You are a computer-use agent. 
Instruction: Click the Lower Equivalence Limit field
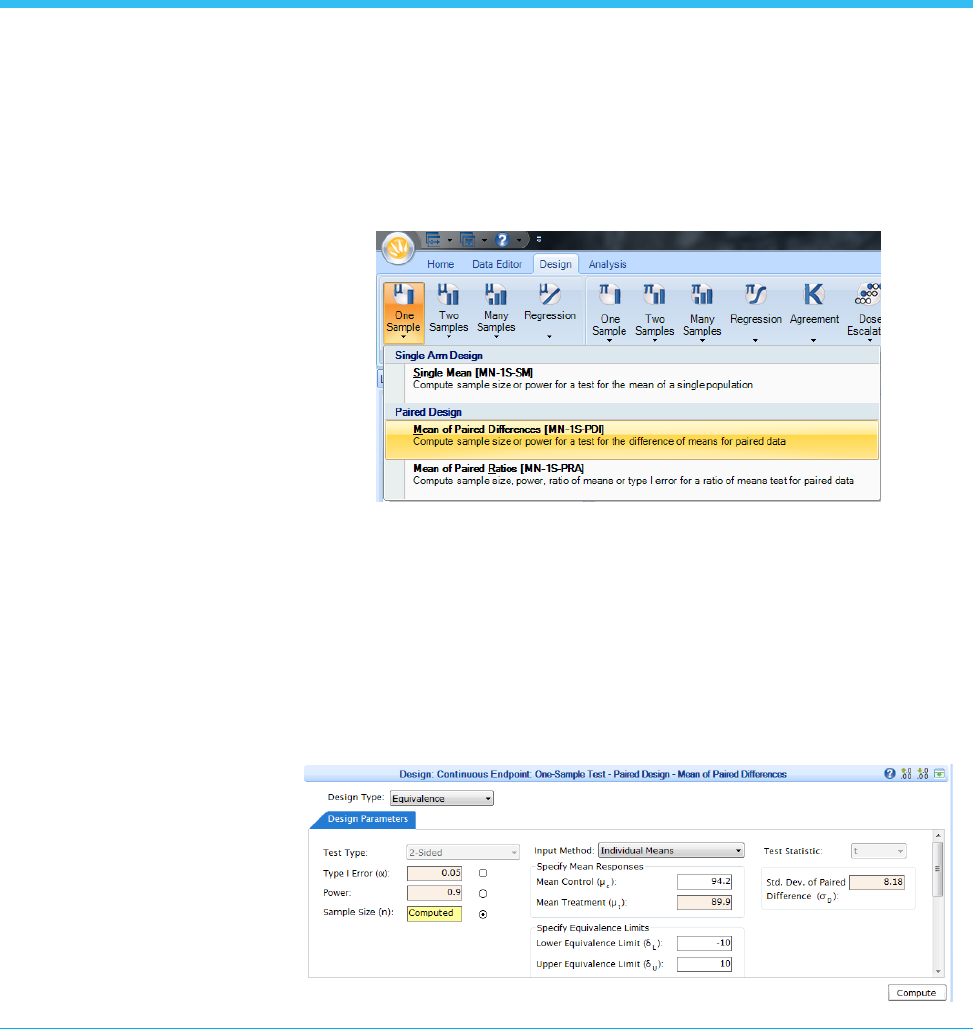point(704,943)
